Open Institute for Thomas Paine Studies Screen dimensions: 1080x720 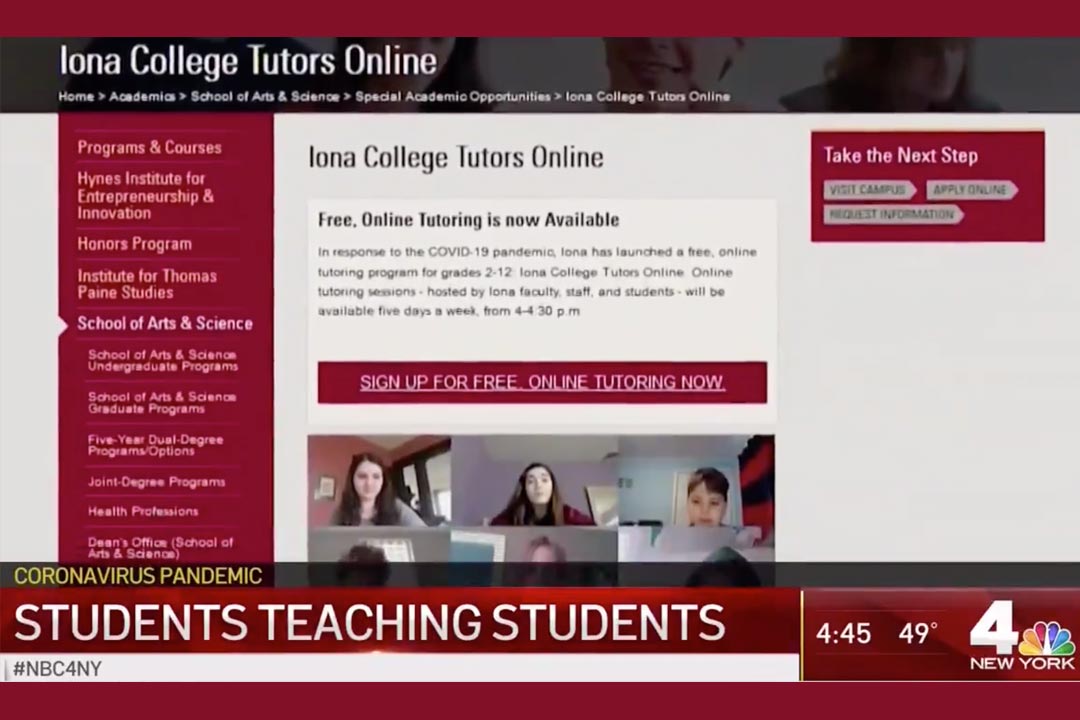[147, 284]
